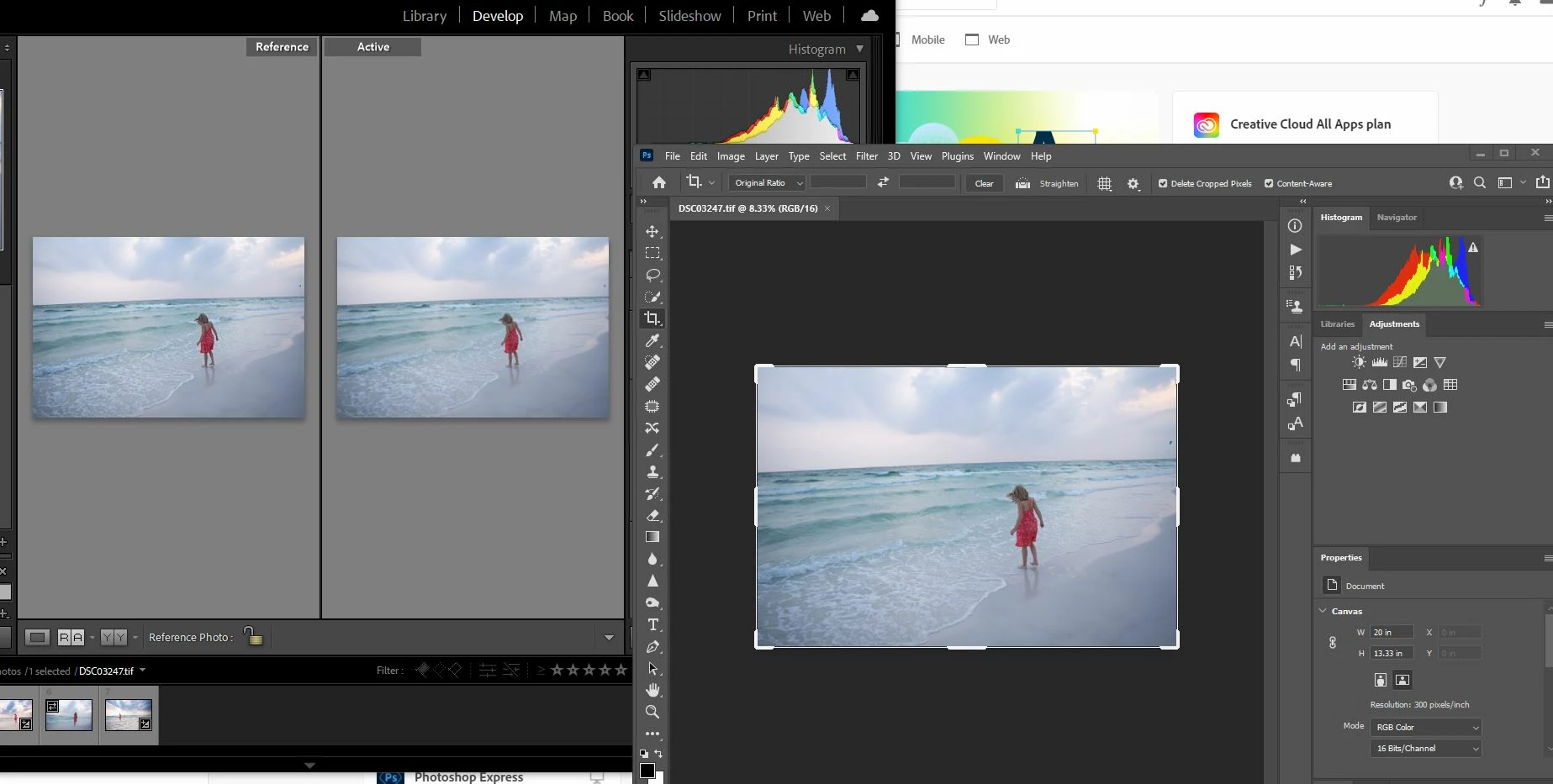Open the Info panel icon
The height and width of the screenshot is (784, 1553).
pyautogui.click(x=1295, y=226)
